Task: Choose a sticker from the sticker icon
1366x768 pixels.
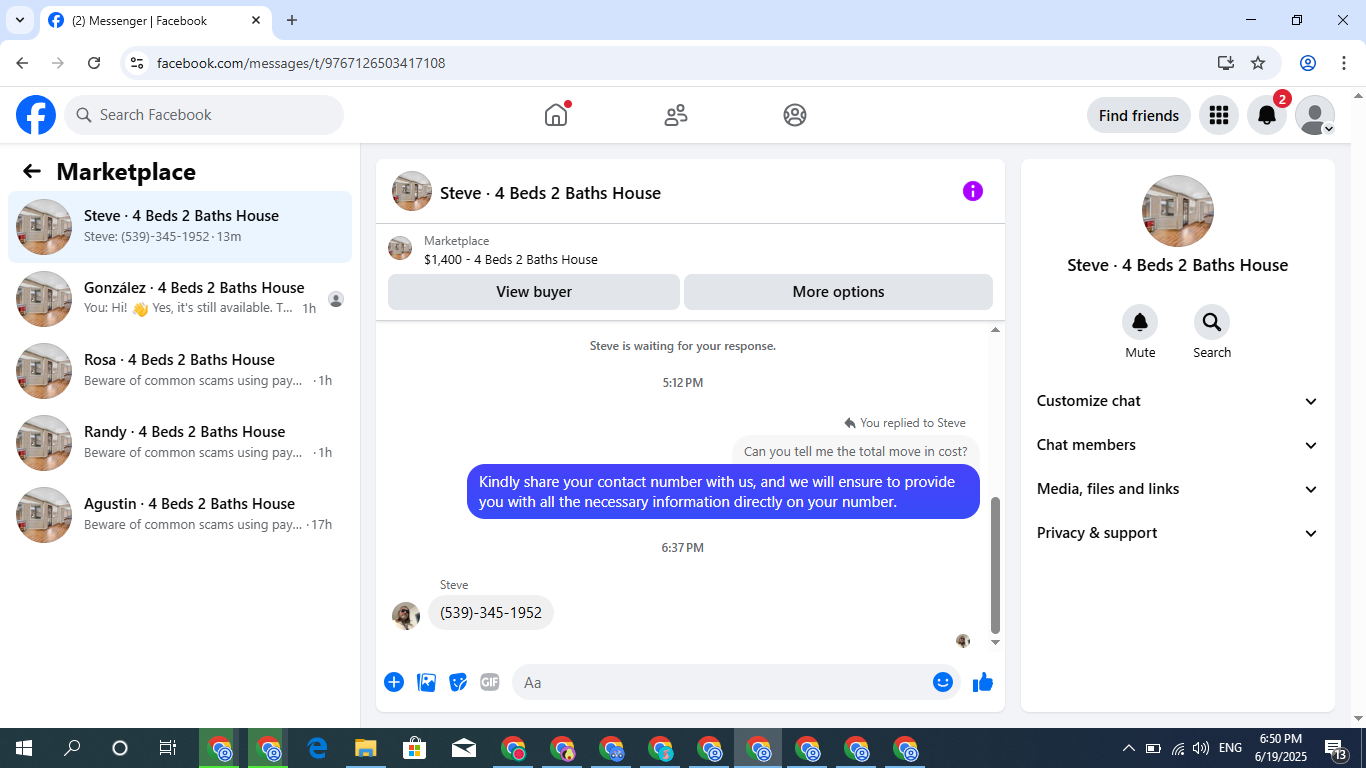Action: (x=458, y=682)
